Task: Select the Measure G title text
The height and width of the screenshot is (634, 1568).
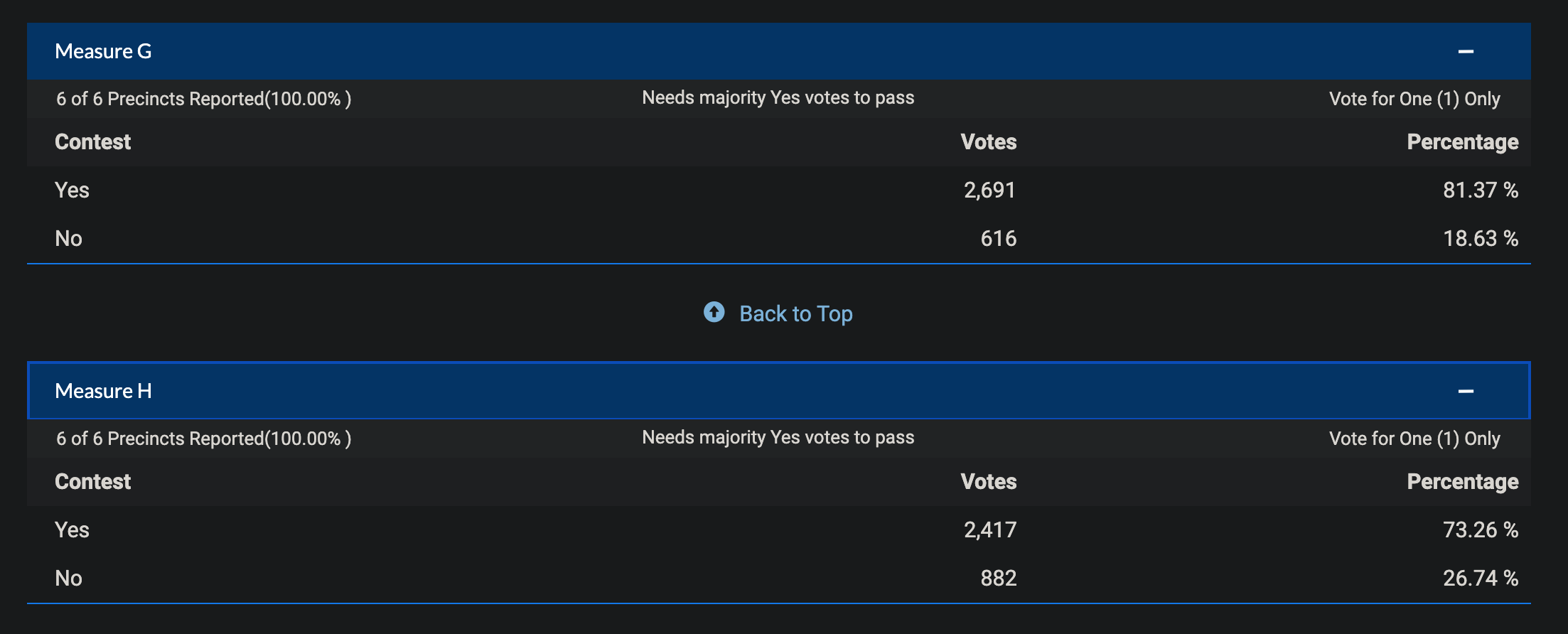Action: [x=103, y=51]
